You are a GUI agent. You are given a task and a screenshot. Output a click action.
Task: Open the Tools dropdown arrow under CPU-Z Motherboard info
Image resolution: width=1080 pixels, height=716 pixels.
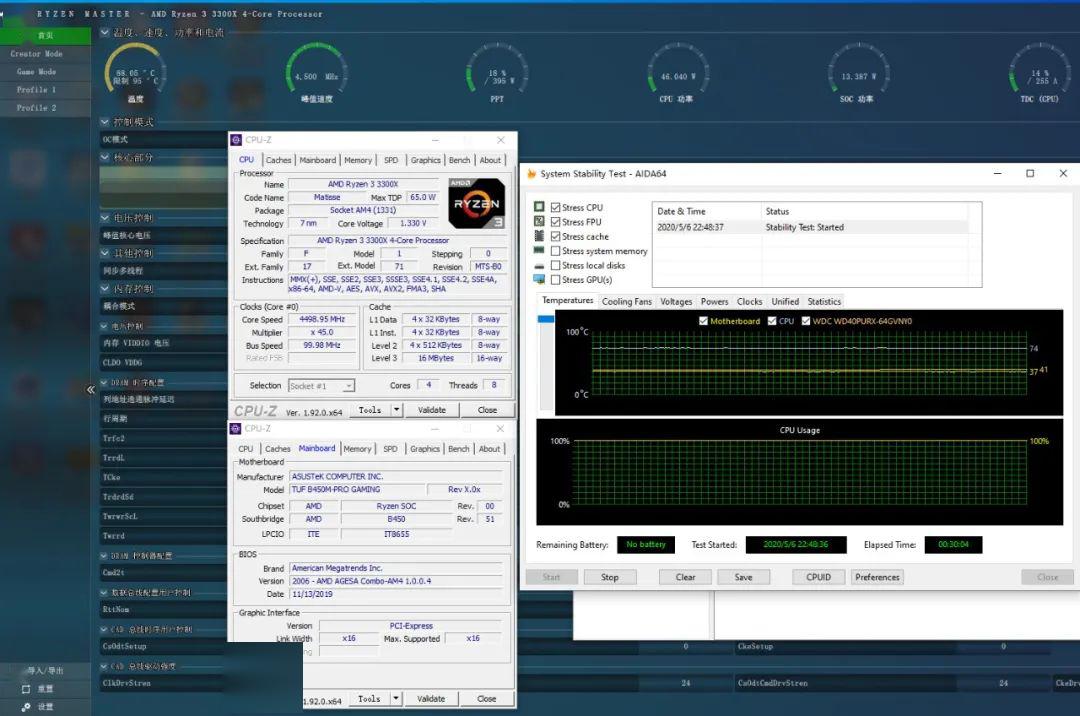point(396,698)
